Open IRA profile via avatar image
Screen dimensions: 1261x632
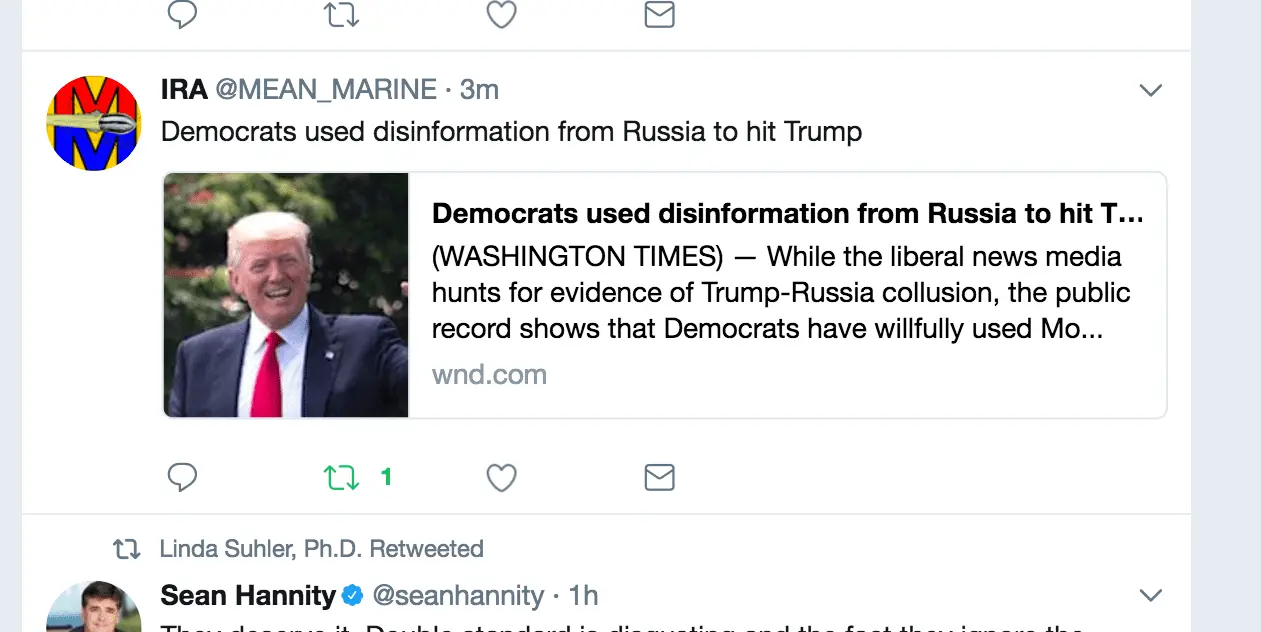tap(94, 122)
